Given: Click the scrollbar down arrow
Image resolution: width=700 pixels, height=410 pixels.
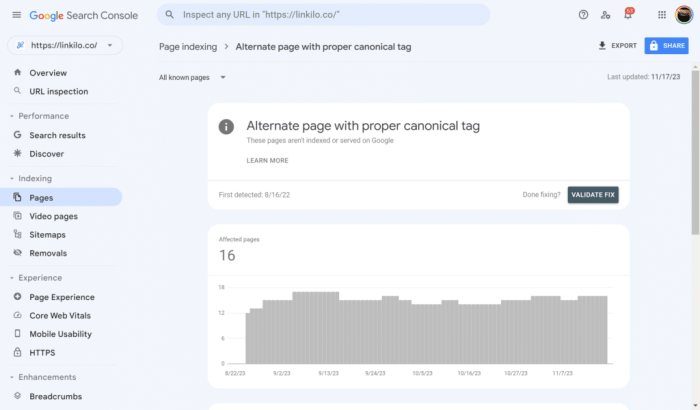Looking at the screenshot, I should [x=696, y=406].
